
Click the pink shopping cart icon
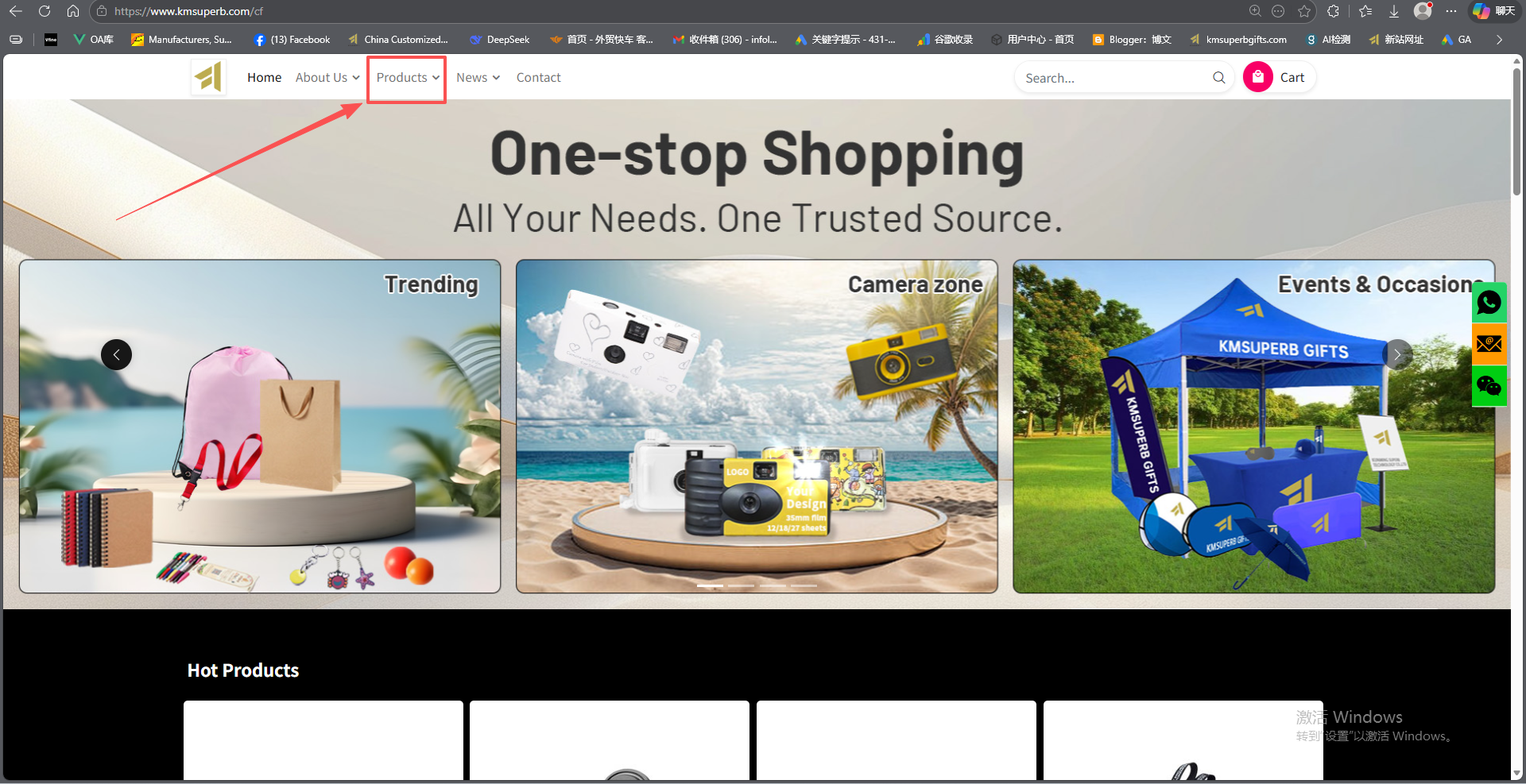(x=1257, y=77)
